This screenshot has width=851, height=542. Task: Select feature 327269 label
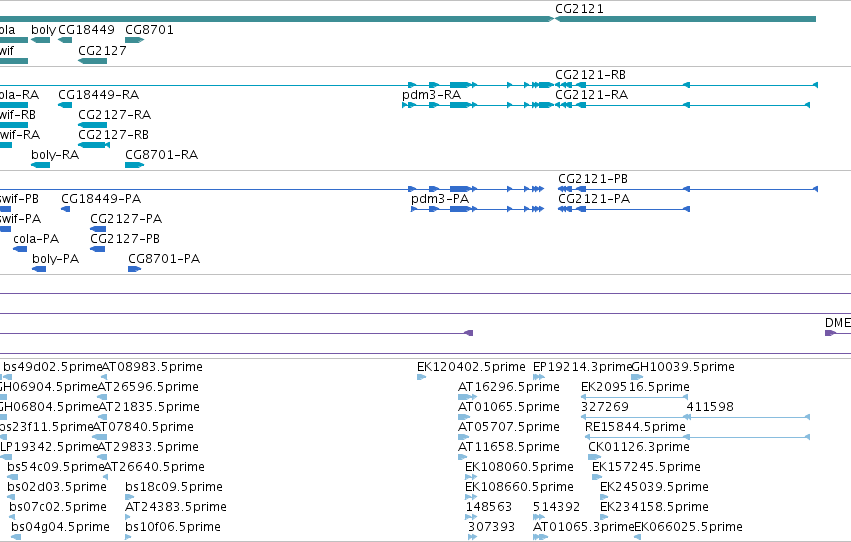pyautogui.click(x=605, y=407)
